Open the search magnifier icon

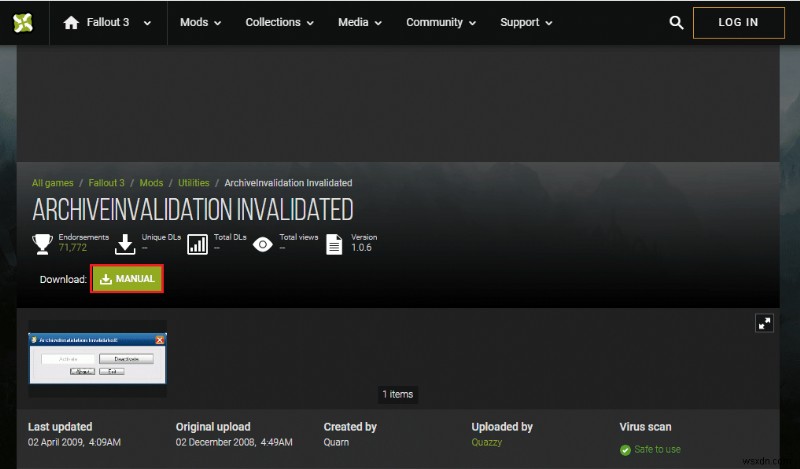[x=676, y=22]
